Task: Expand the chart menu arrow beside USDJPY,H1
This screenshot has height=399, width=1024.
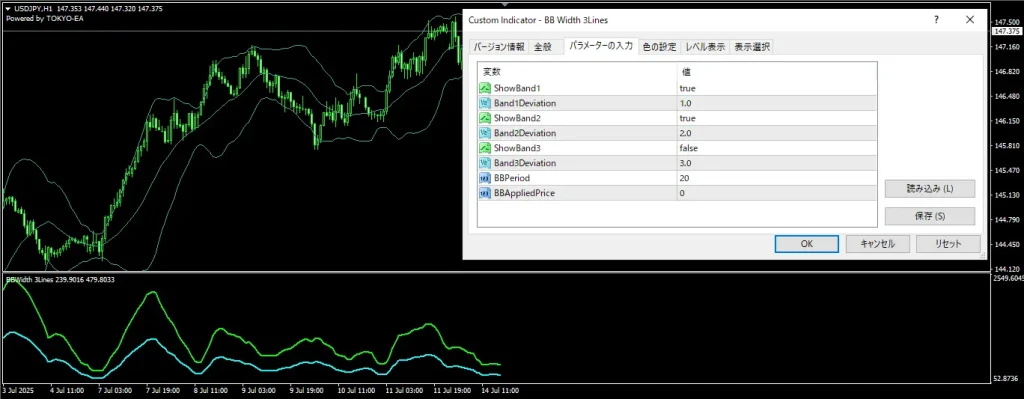Action: 7,9
